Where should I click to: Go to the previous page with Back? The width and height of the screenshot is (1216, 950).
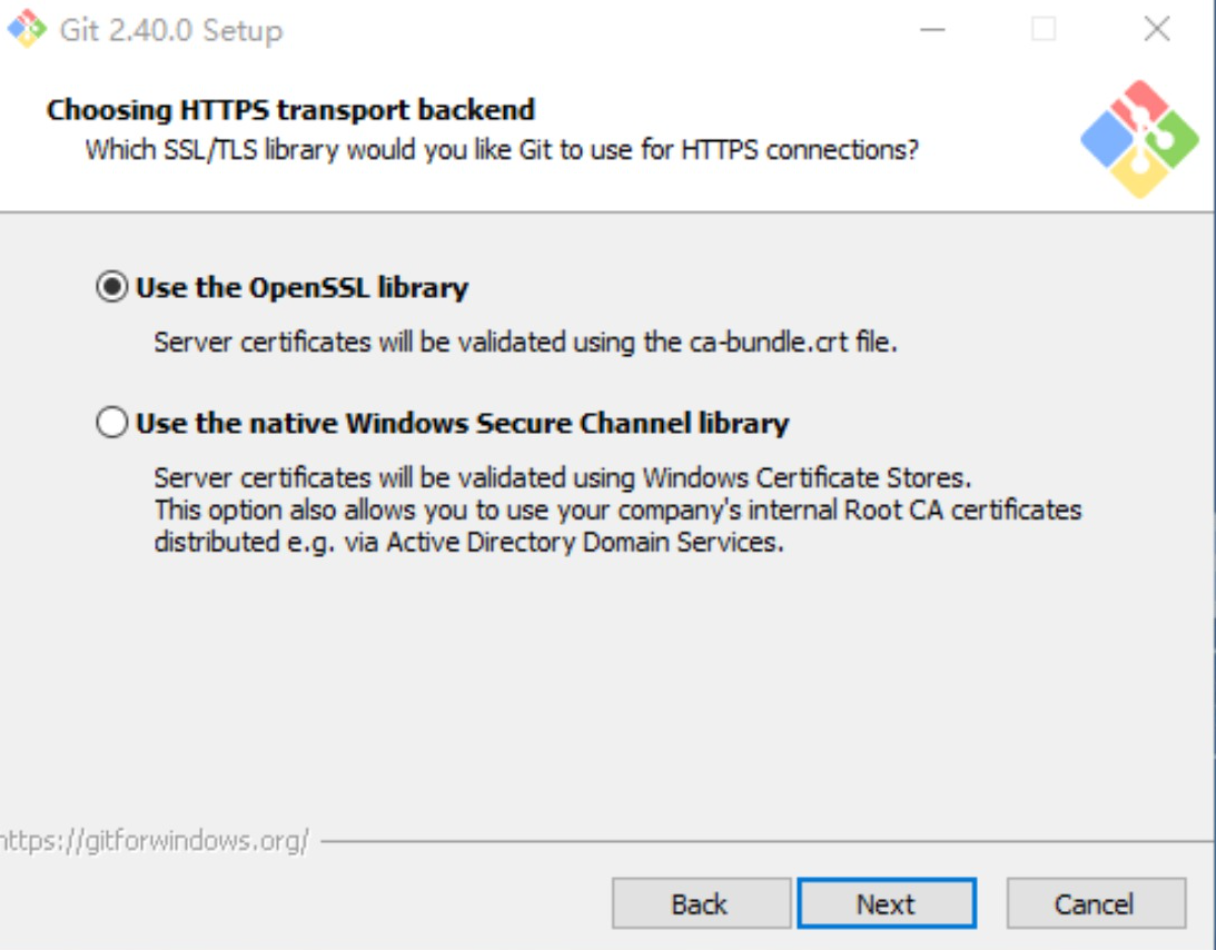pyautogui.click(x=700, y=904)
